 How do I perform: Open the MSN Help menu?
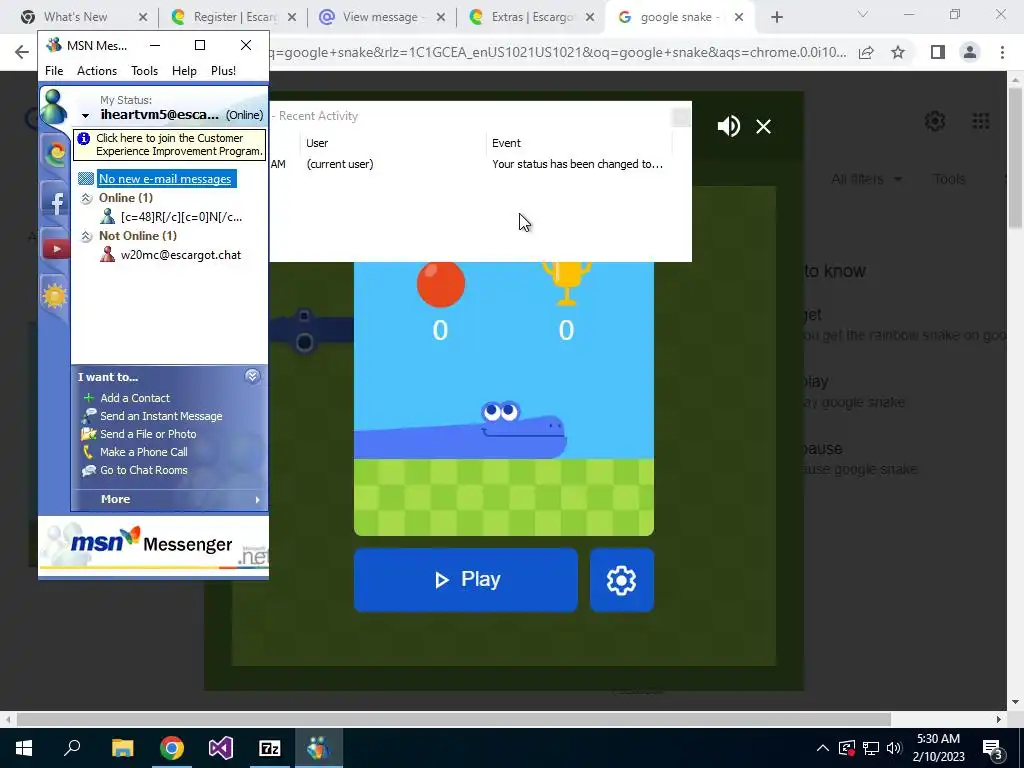[x=184, y=71]
